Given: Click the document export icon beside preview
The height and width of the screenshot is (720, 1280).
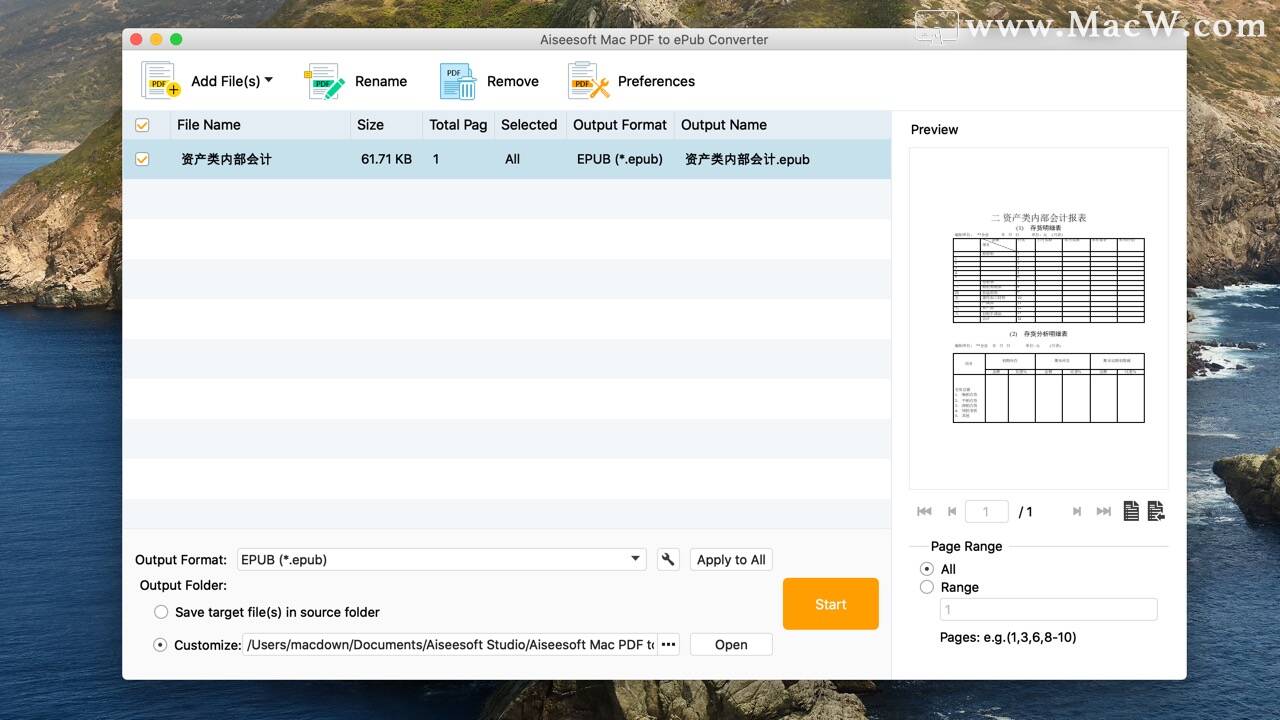Looking at the screenshot, I should click(x=1156, y=511).
